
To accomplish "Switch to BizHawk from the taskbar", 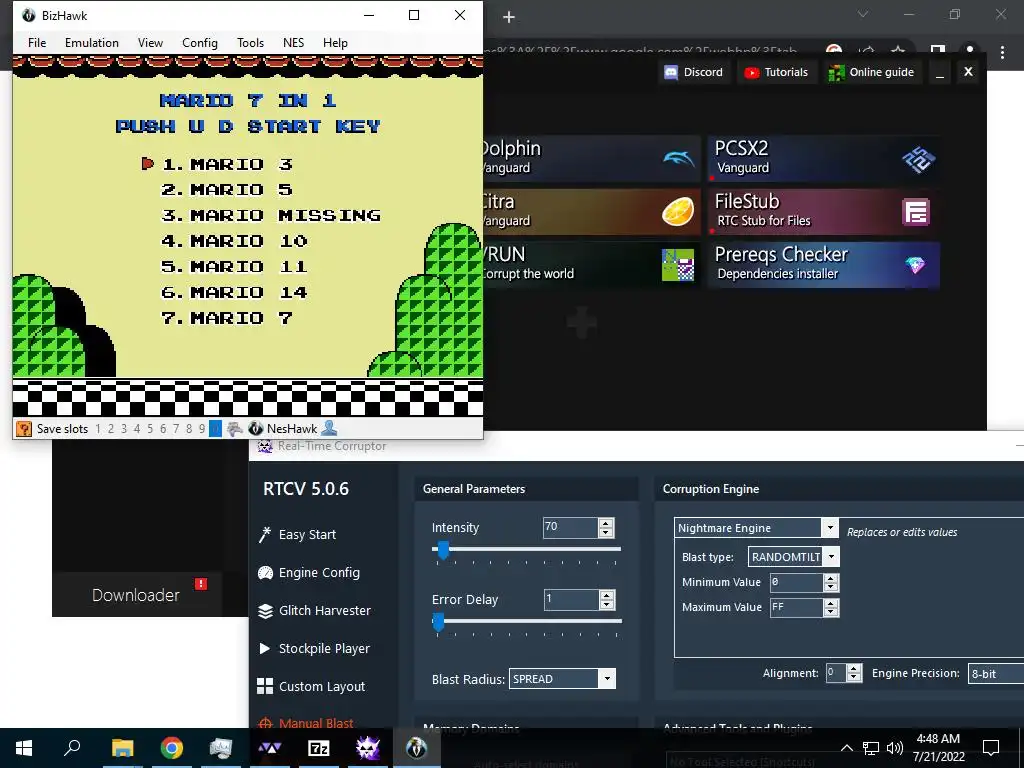I will [416, 748].
